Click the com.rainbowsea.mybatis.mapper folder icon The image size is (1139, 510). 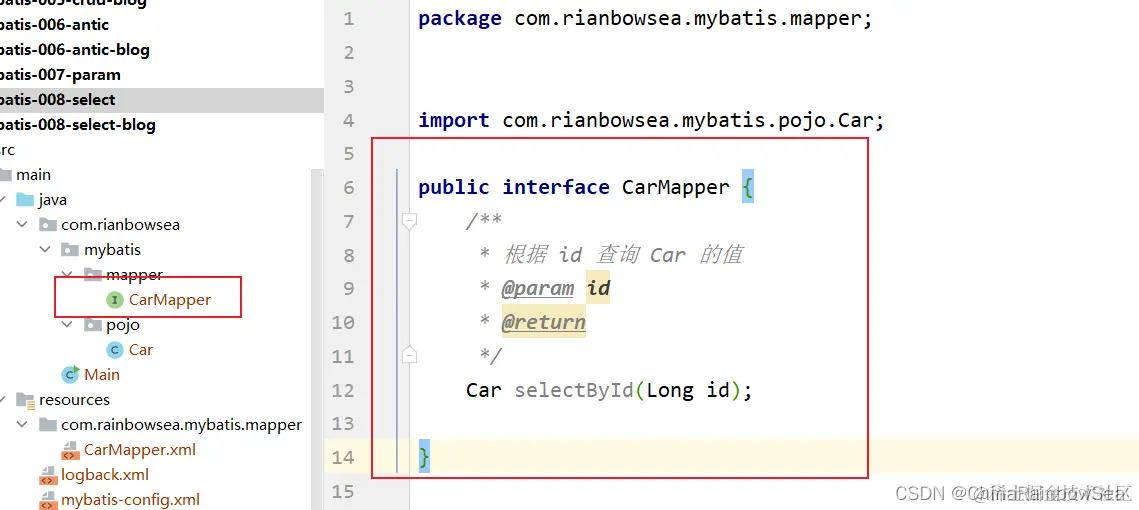click(x=48, y=424)
